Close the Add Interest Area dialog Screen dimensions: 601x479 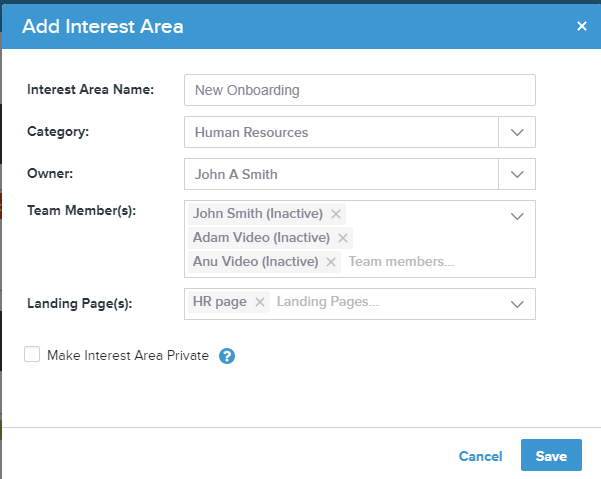tap(582, 26)
